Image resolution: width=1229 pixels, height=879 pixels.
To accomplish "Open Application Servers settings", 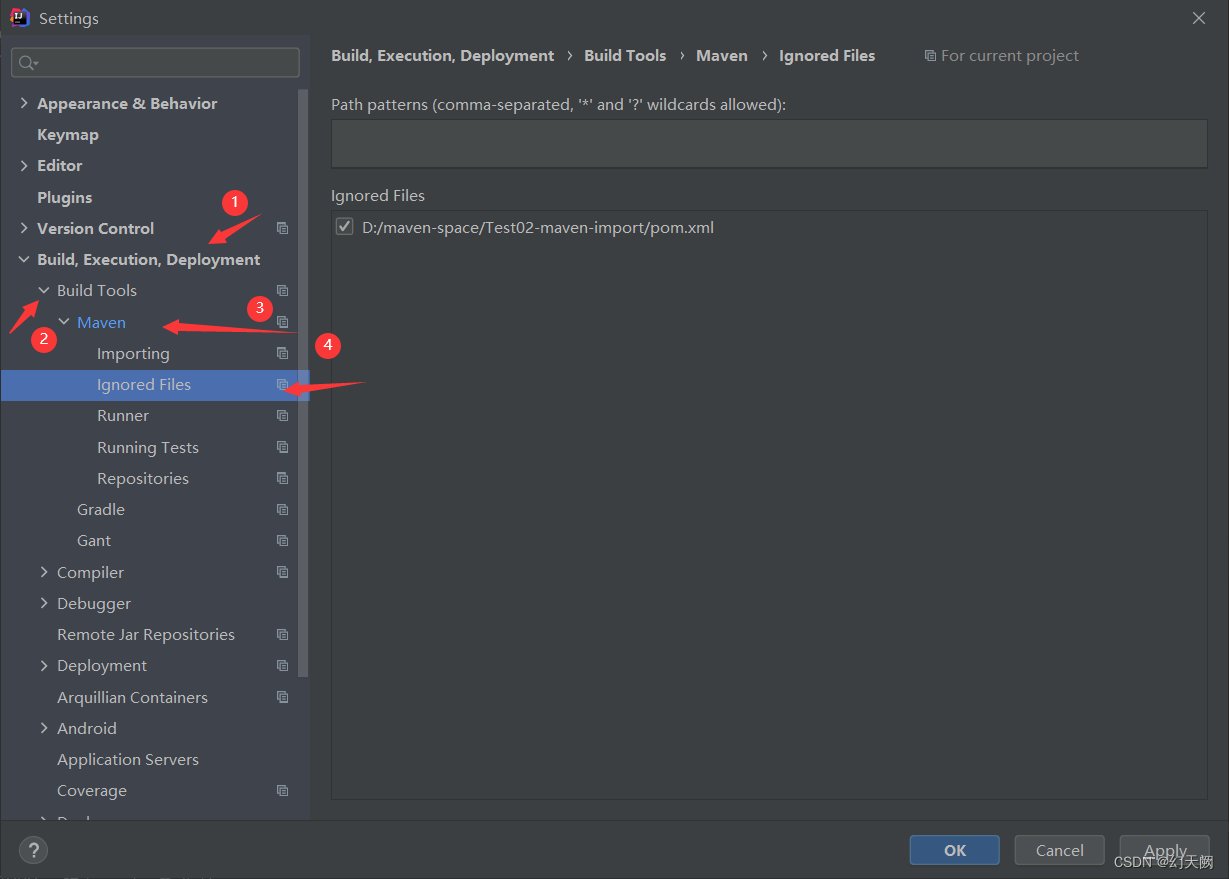I will 128,760.
